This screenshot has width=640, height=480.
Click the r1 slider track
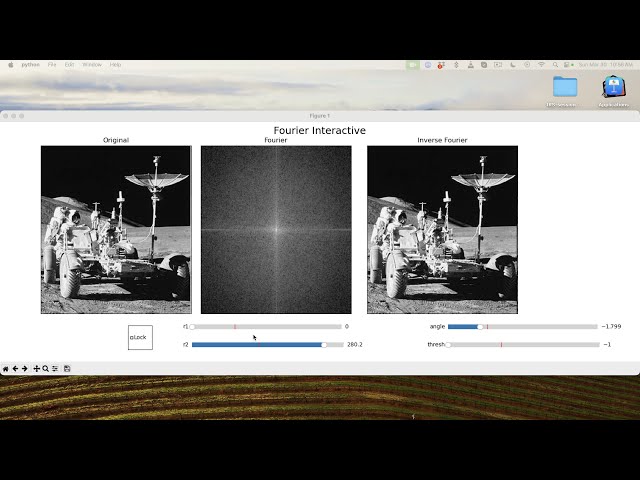(267, 327)
